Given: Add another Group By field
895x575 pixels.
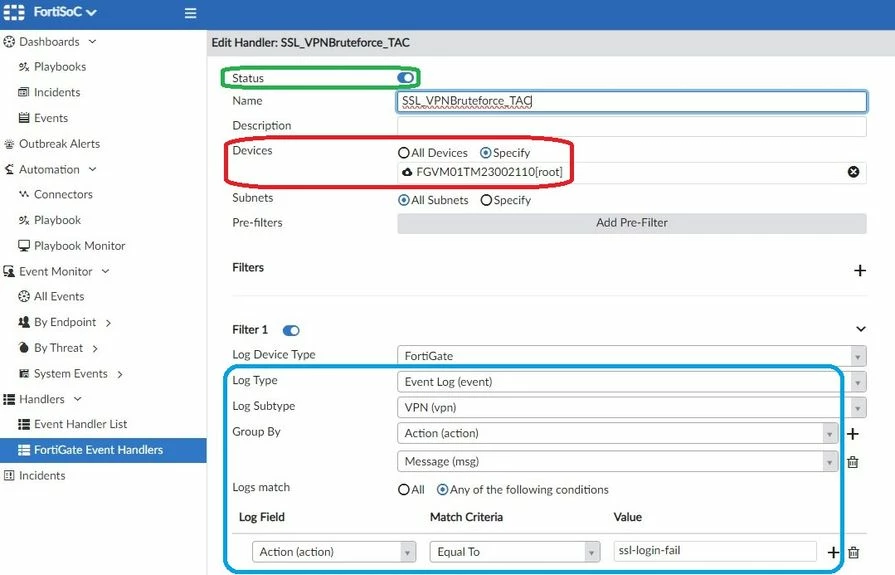Looking at the screenshot, I should pyautogui.click(x=853, y=434).
